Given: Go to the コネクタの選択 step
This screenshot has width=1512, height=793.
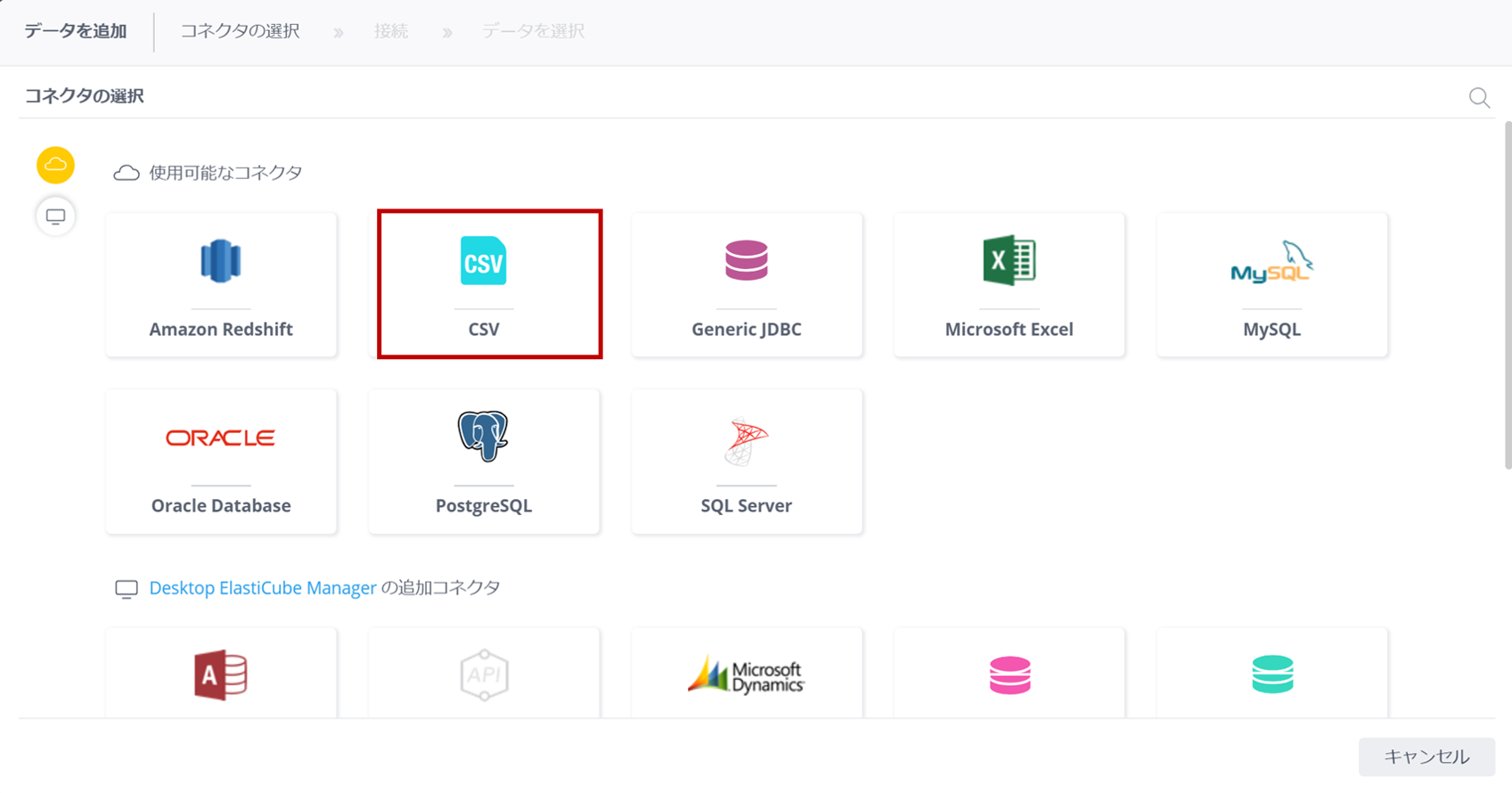Looking at the screenshot, I should pyautogui.click(x=240, y=31).
